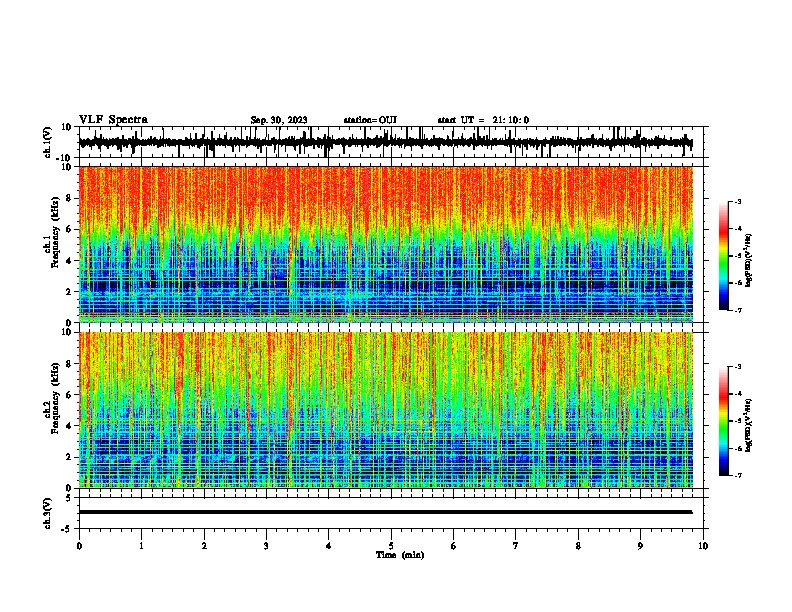Click the ch.1 waveform trace panel

coord(390,142)
